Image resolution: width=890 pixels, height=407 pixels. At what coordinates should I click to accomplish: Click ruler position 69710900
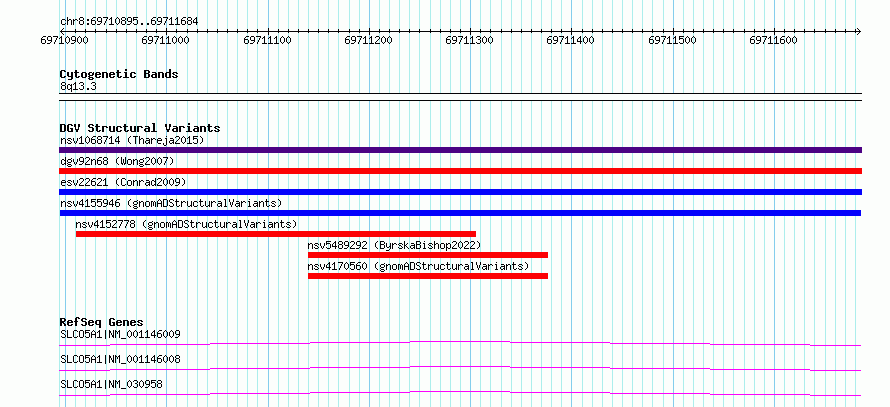coord(65,40)
